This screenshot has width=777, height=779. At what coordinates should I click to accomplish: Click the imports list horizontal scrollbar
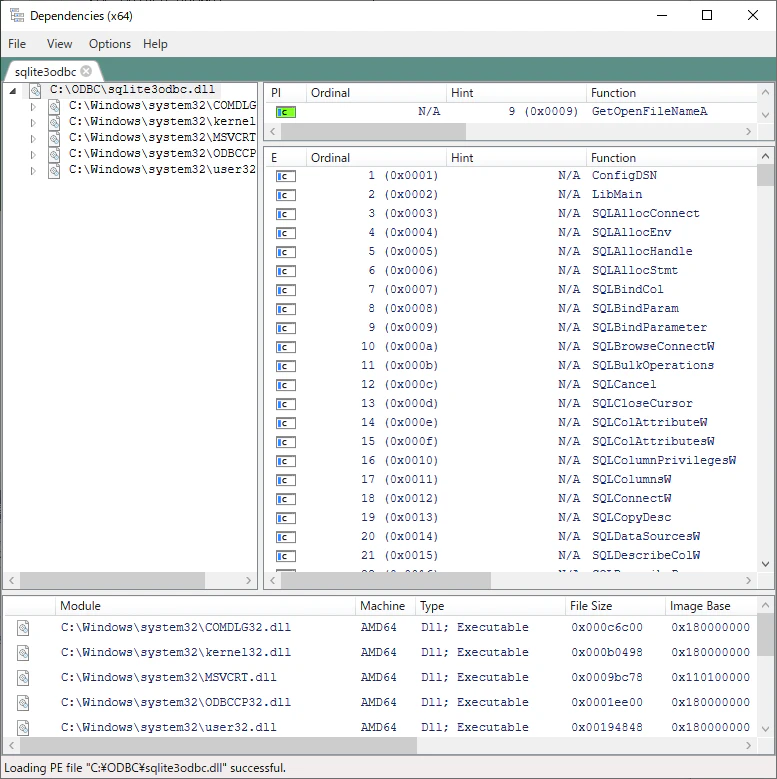click(374, 132)
